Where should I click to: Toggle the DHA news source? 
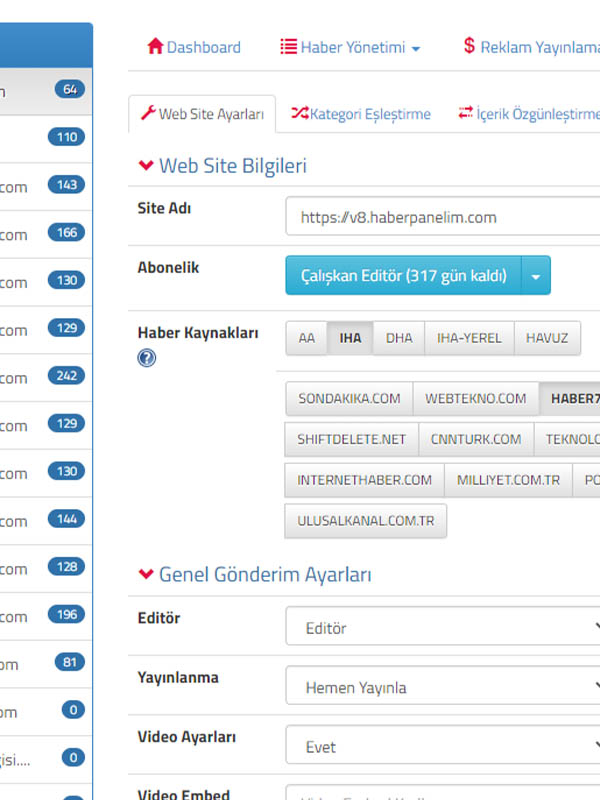pos(399,338)
